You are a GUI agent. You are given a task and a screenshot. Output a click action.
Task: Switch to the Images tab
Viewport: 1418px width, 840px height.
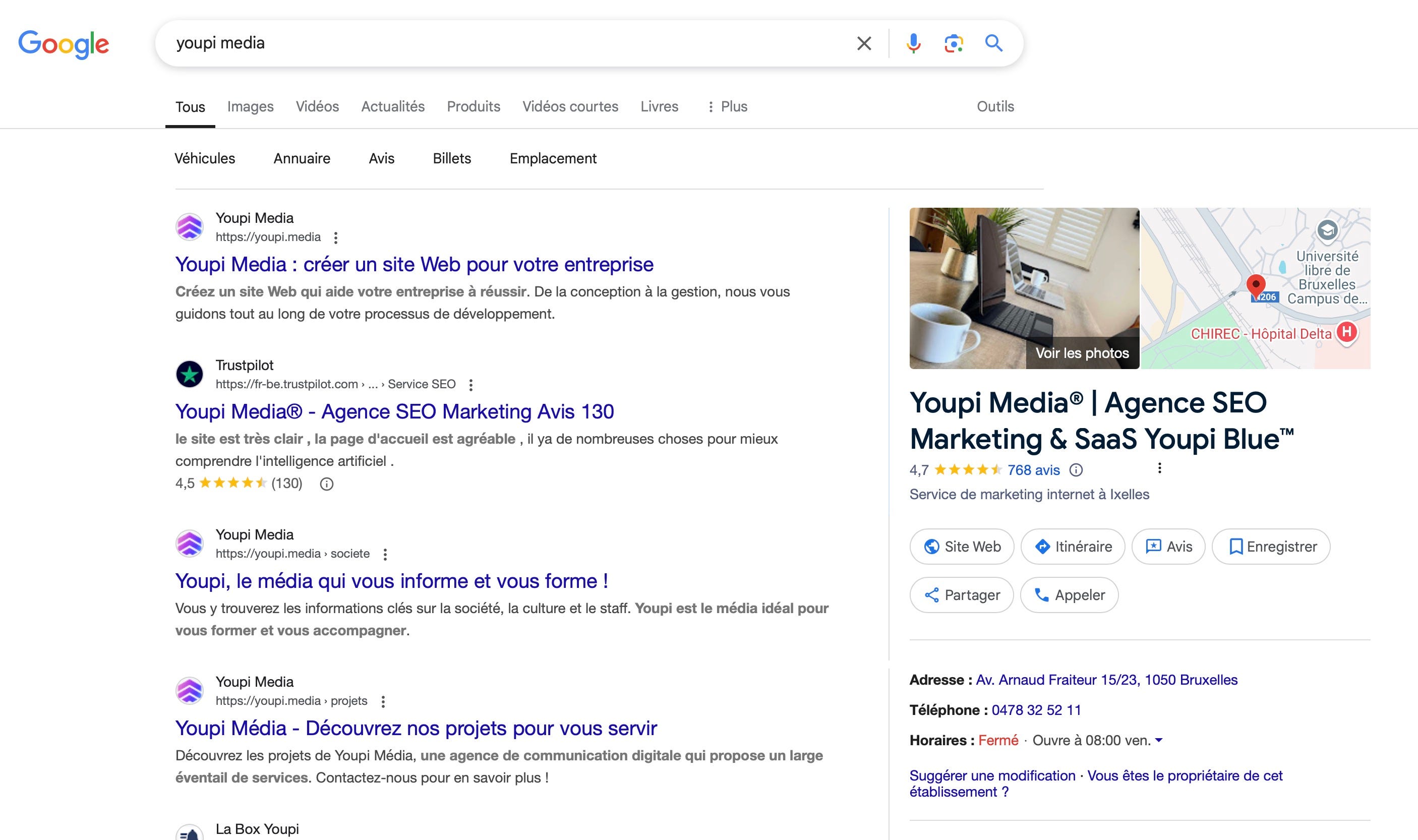(250, 106)
